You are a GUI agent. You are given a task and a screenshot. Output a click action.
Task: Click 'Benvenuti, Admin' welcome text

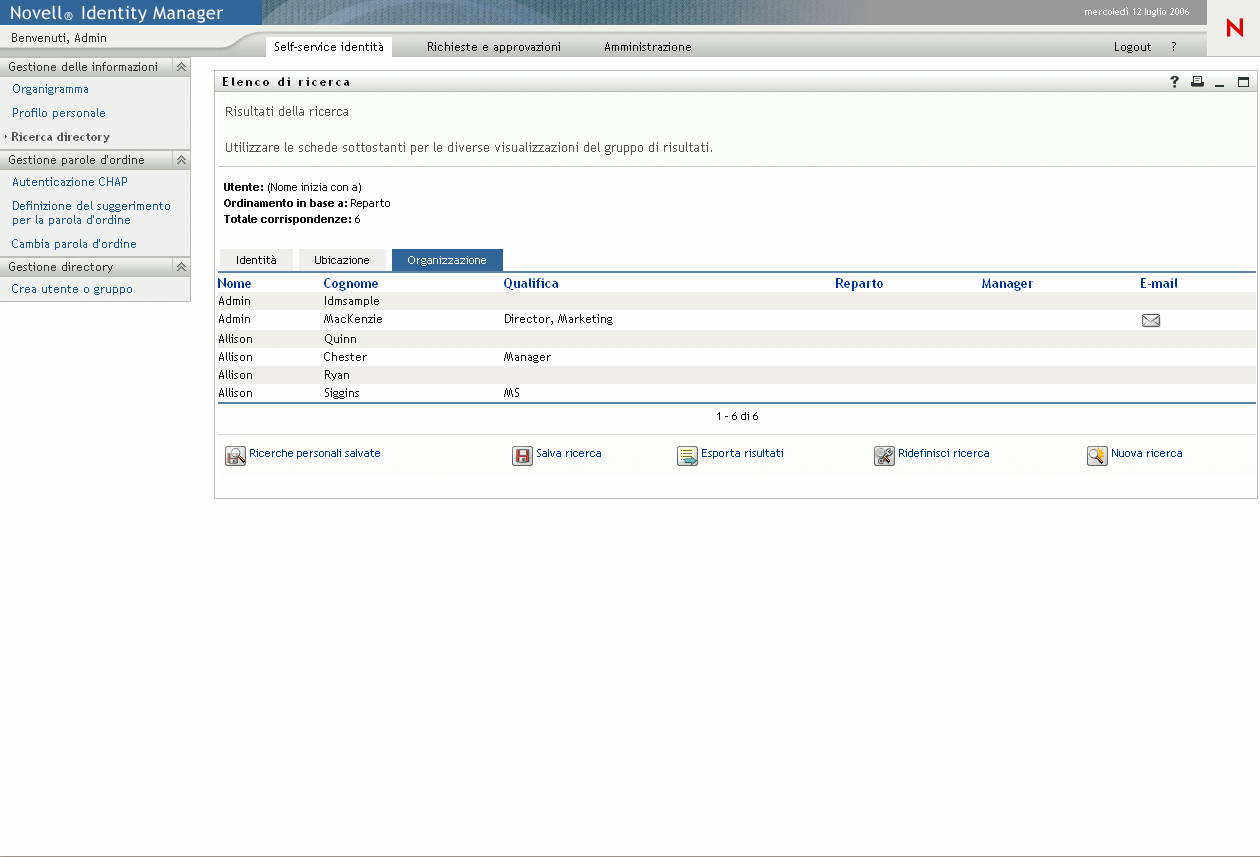coord(59,38)
